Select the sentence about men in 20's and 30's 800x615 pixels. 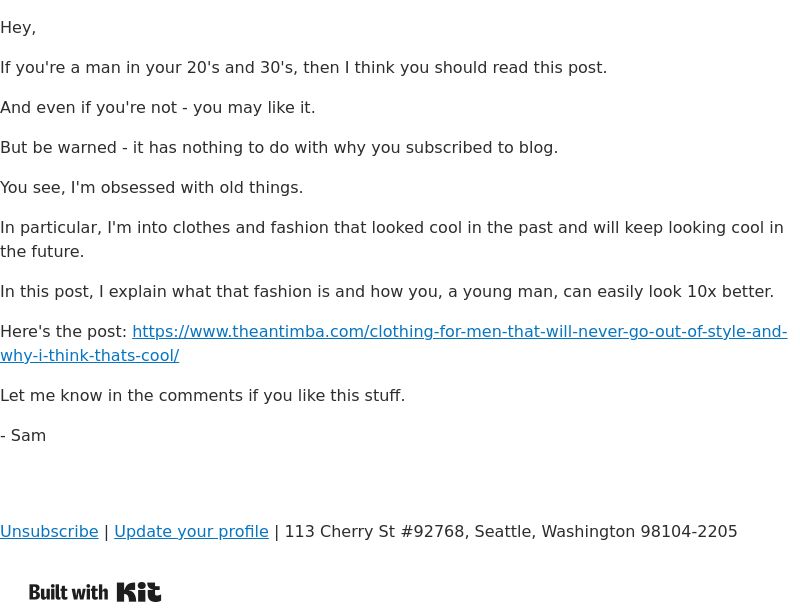304,68
